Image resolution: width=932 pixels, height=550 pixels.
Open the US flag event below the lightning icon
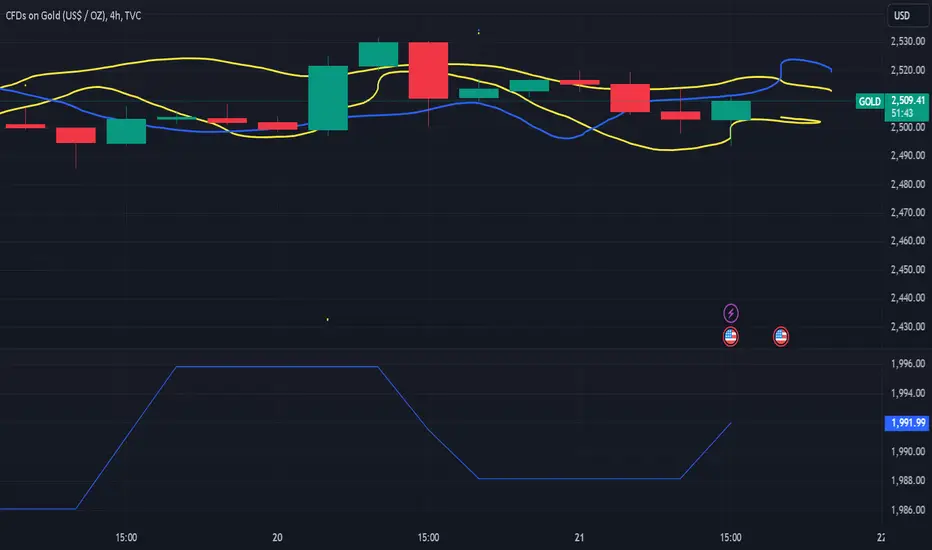coord(731,337)
